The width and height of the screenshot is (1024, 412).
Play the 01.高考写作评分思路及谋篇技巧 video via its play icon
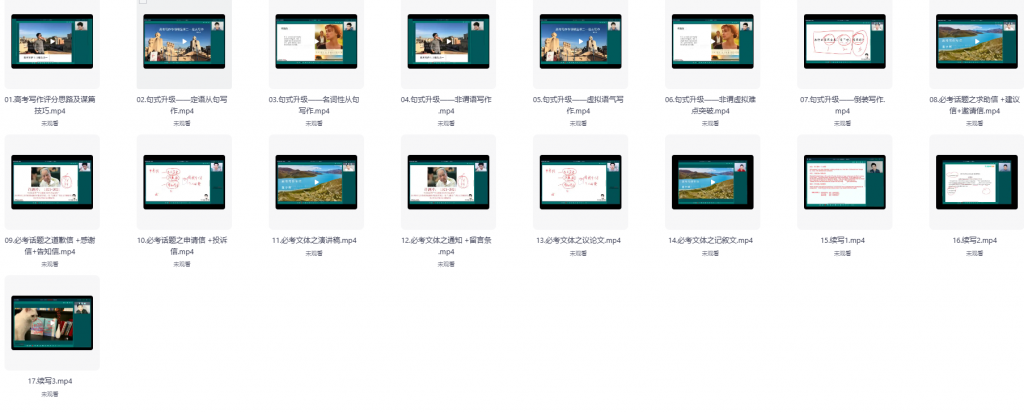[50, 41]
